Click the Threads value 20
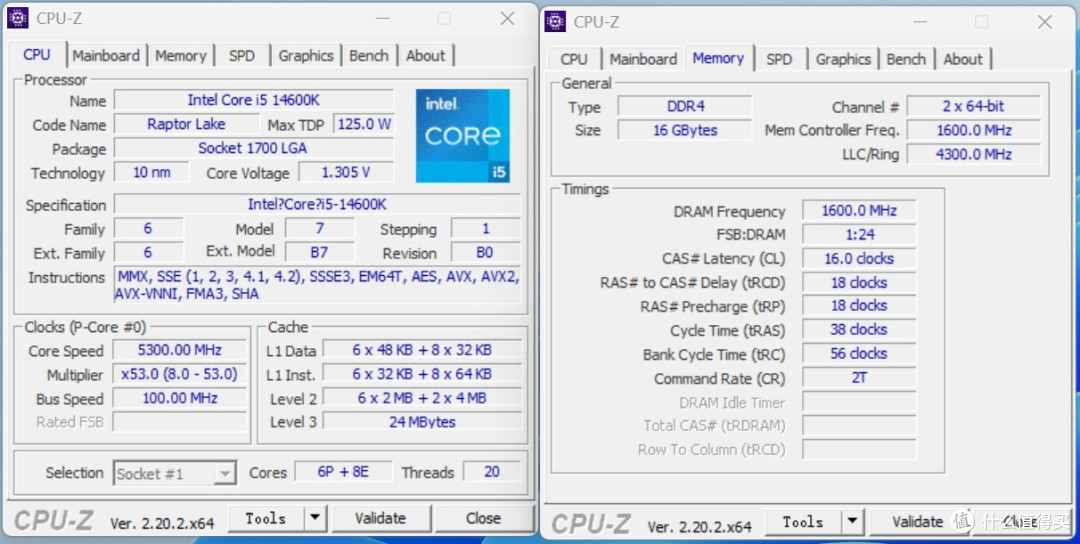This screenshot has height=544, width=1080. point(492,472)
